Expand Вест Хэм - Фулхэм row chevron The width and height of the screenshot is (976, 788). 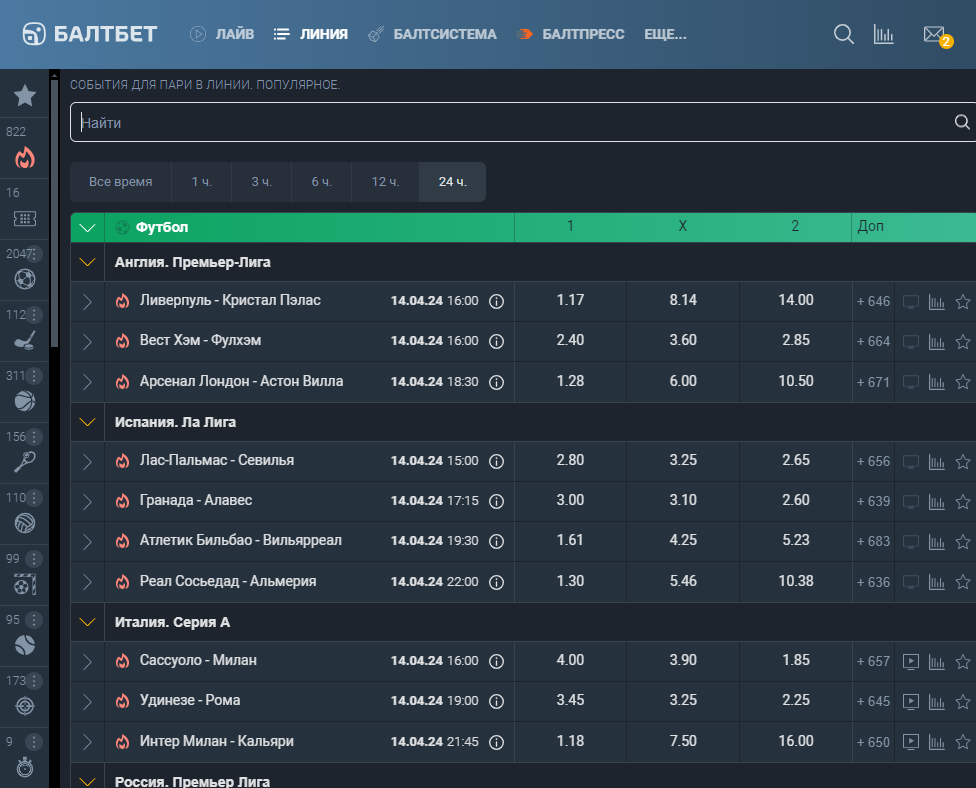coord(88,342)
